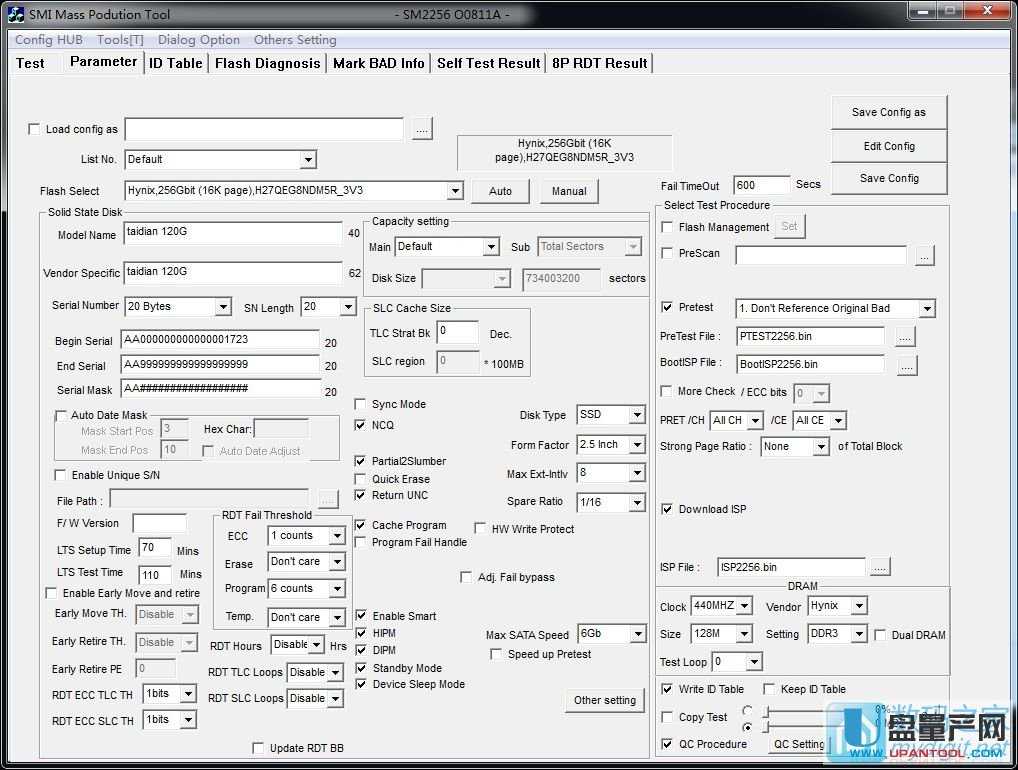Click the SMI app icon in title bar
1018x770 pixels.
pos(15,14)
